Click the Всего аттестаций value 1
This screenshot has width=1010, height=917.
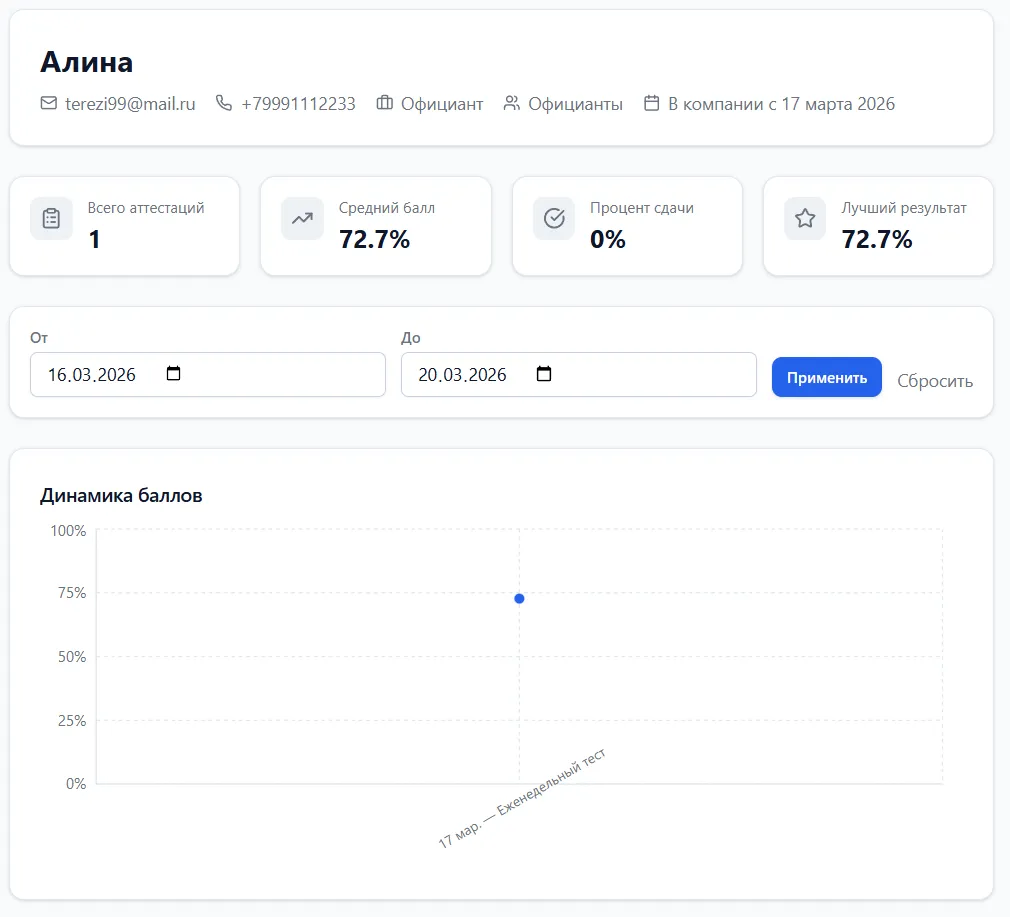click(x=94, y=240)
